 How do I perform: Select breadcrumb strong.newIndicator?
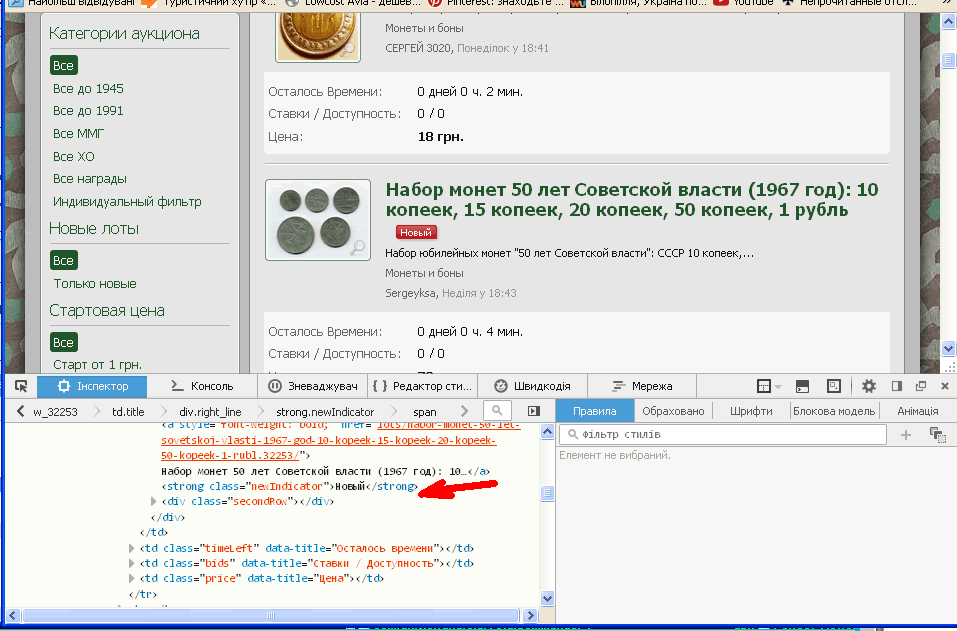click(x=325, y=412)
